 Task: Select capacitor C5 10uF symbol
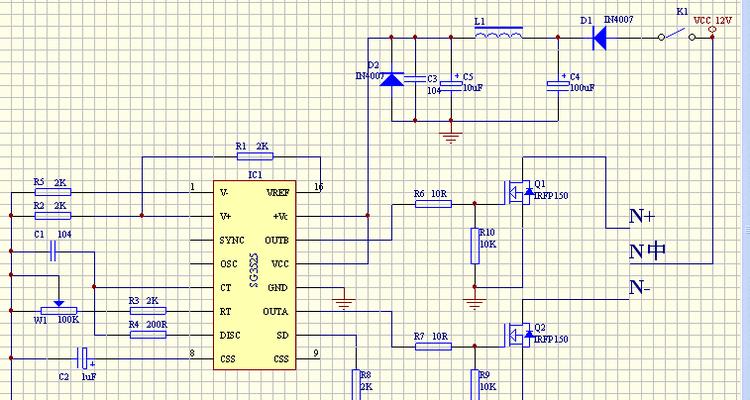pyautogui.click(x=451, y=85)
